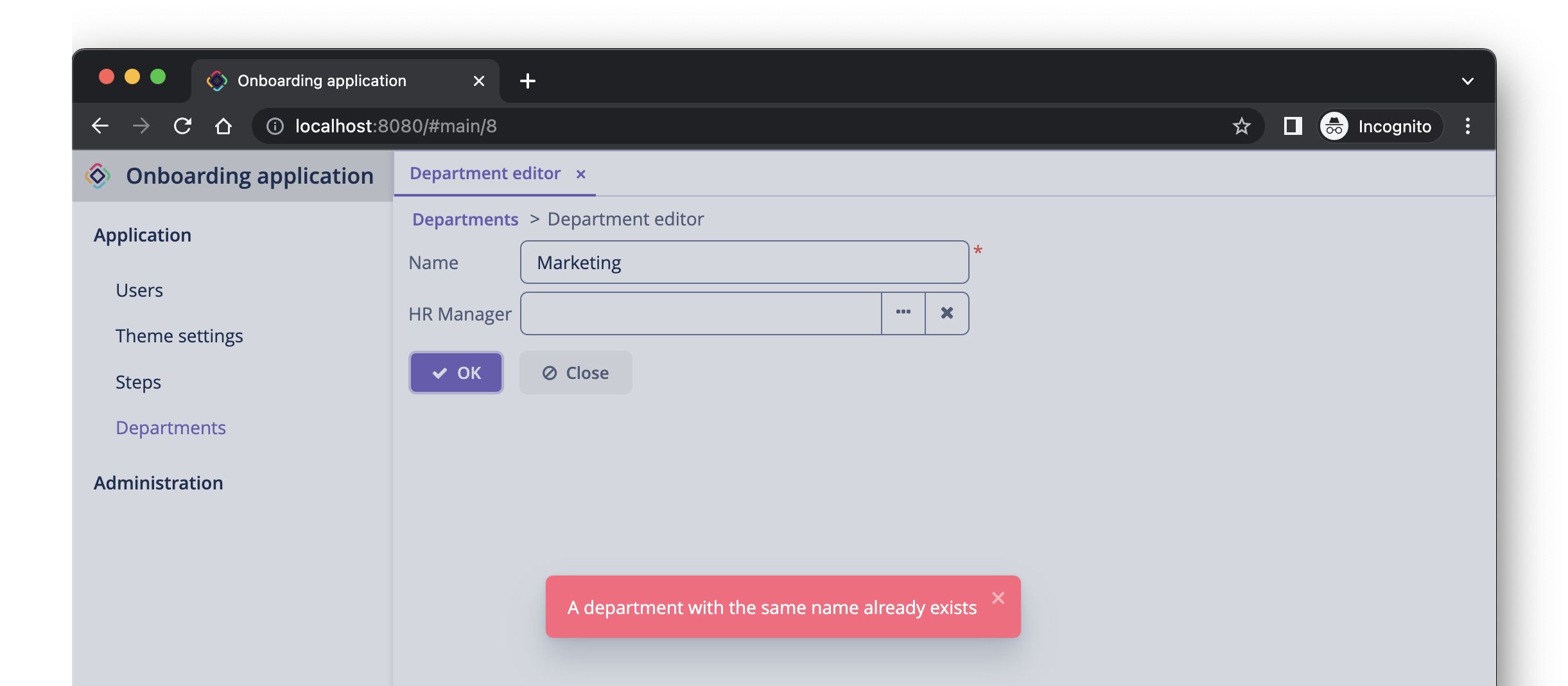The height and width of the screenshot is (686, 1568).
Task: Close the Onboarding application browser tab
Action: pyautogui.click(x=478, y=81)
